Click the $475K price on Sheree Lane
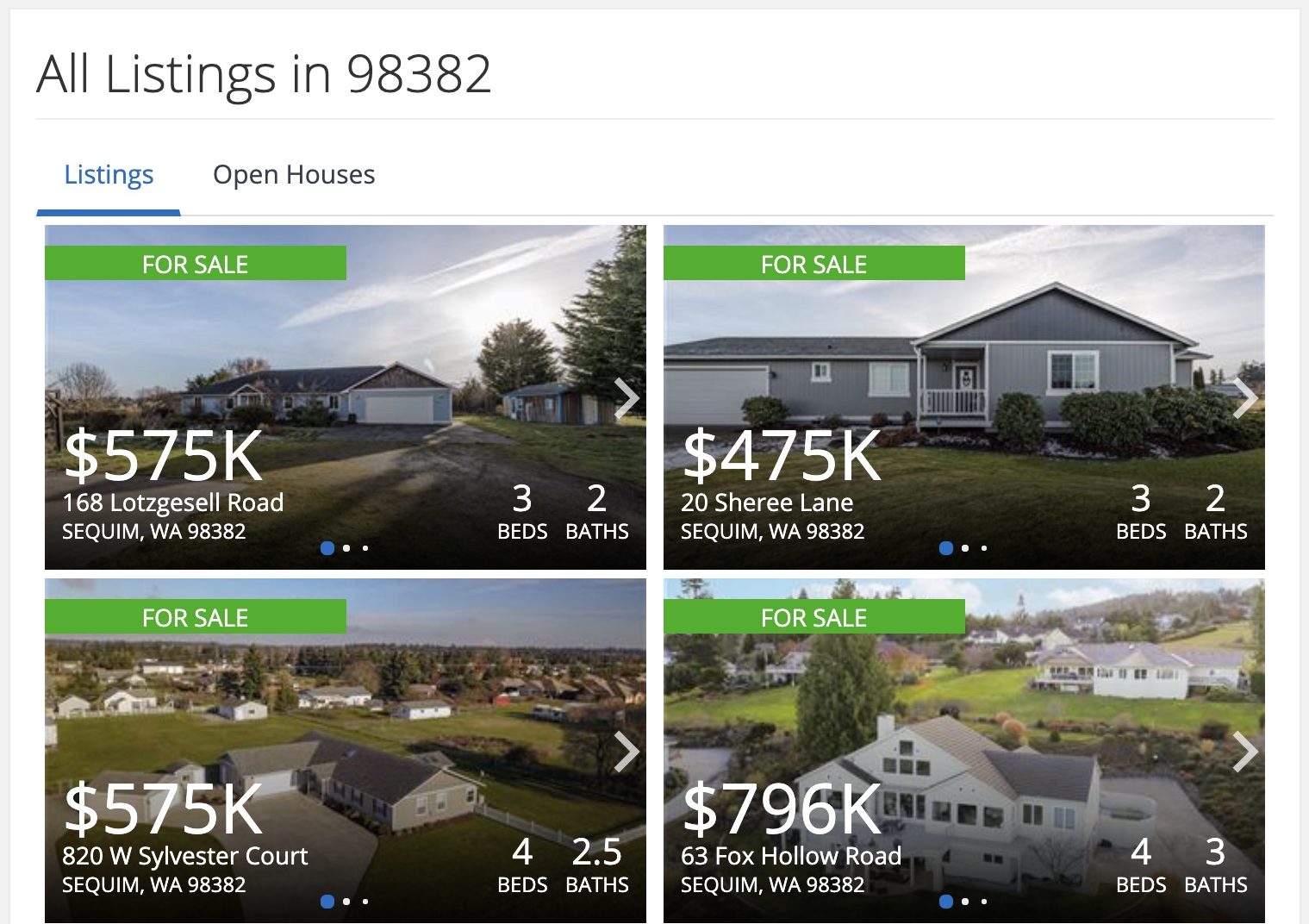The height and width of the screenshot is (924, 1309). [x=782, y=456]
